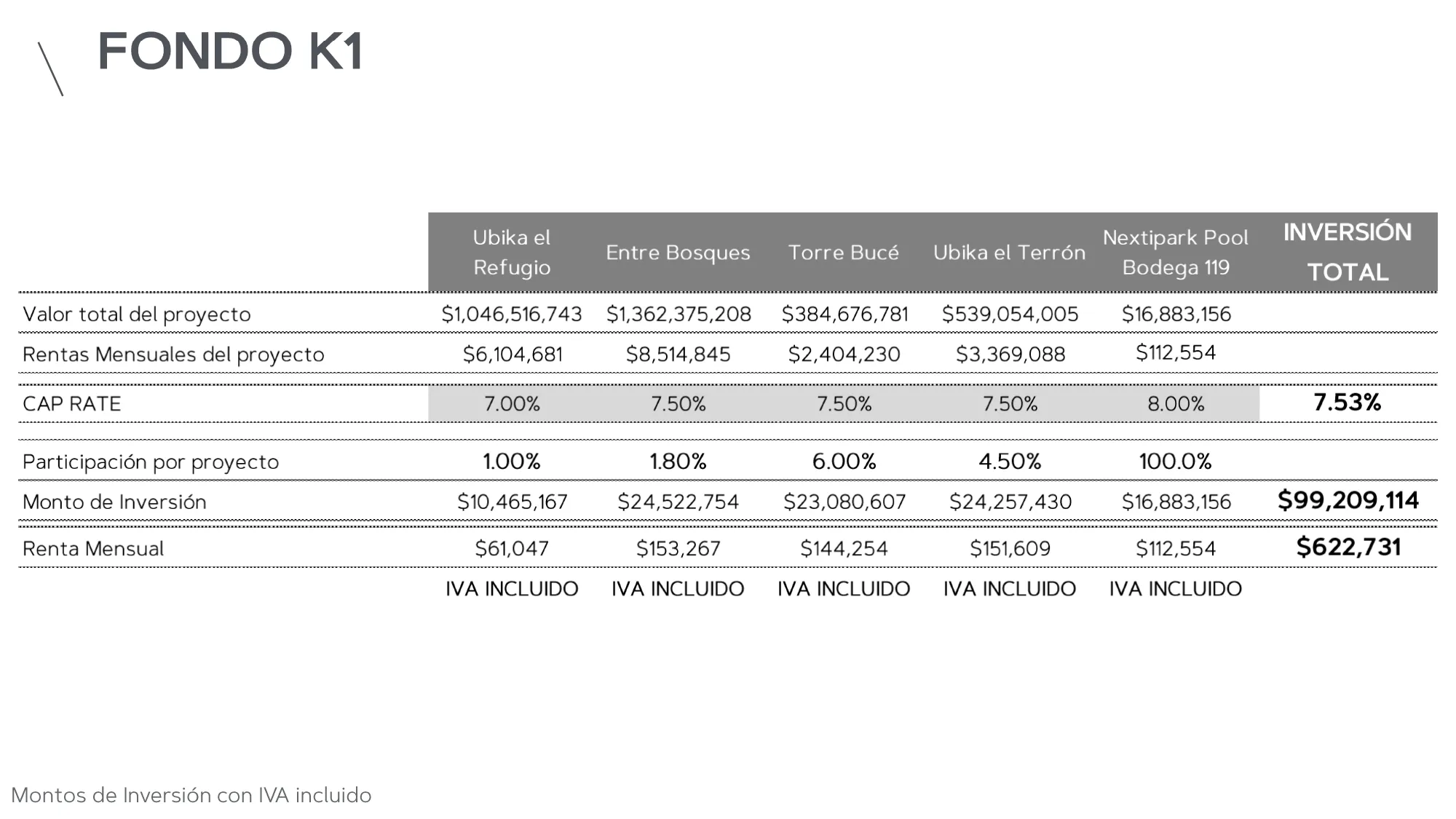Click the Rentas Mensuales del proyecto label
The image size is (1456, 819).
click(173, 355)
